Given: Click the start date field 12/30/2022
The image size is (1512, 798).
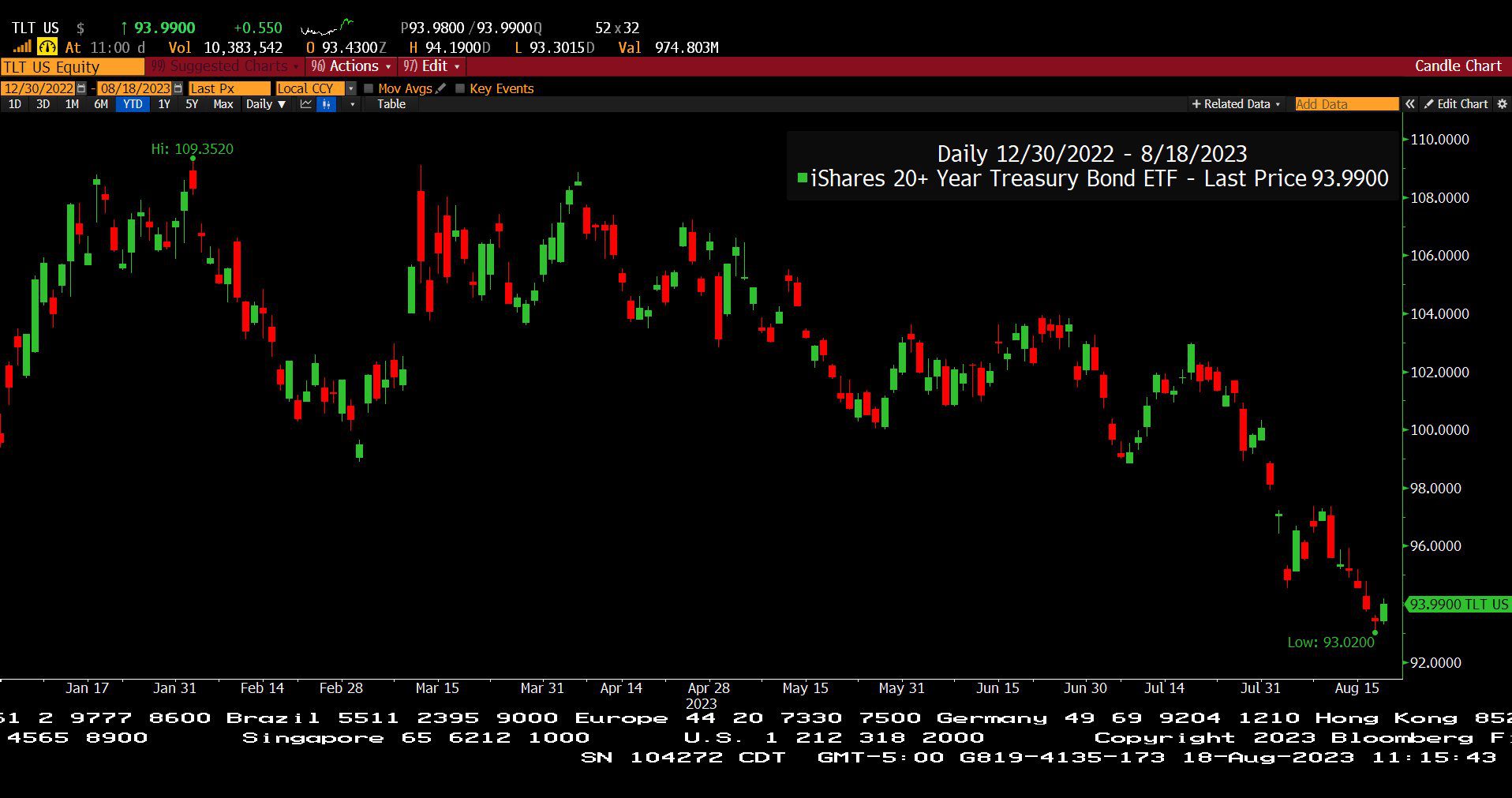Looking at the screenshot, I should (x=39, y=88).
